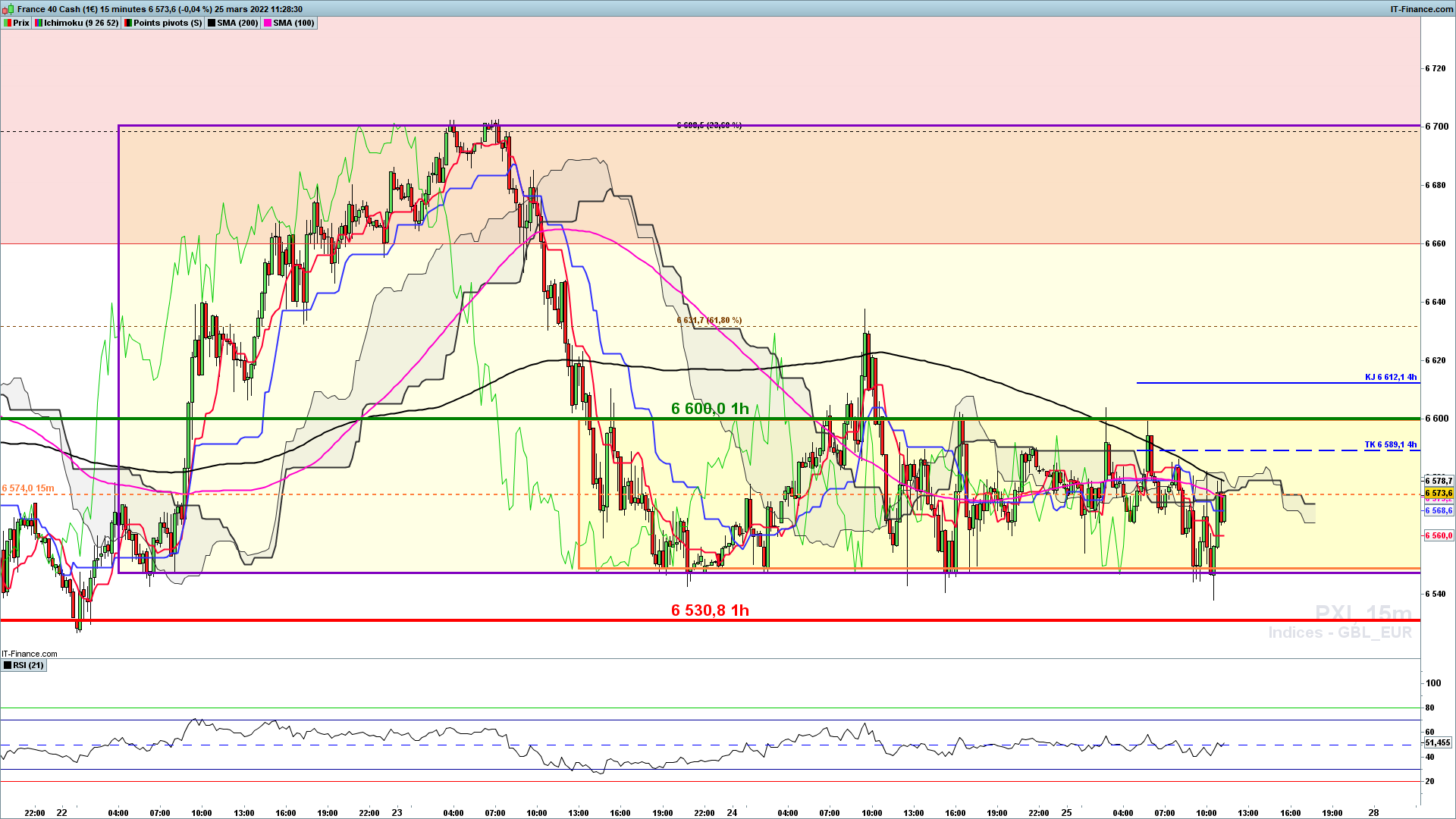Open the Points pivots (S) indicator settings
1456x819 pixels.
pos(163,23)
